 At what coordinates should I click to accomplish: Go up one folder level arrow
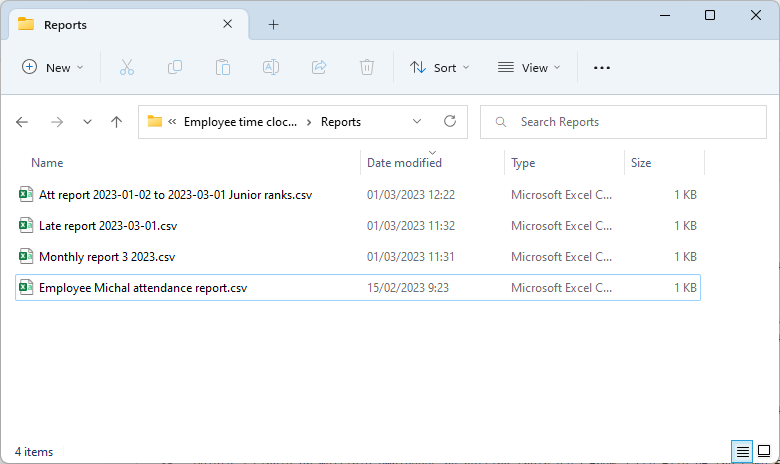[116, 122]
